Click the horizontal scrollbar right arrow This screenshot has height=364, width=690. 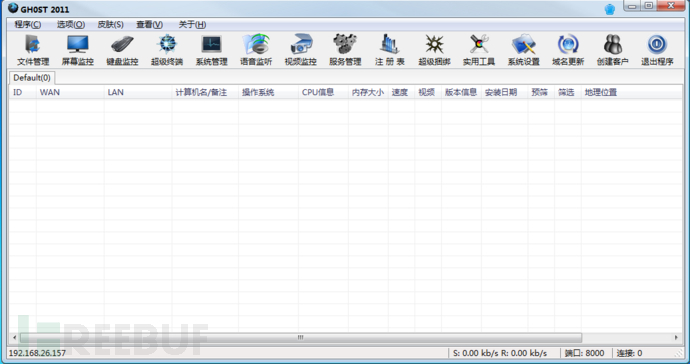677,338
